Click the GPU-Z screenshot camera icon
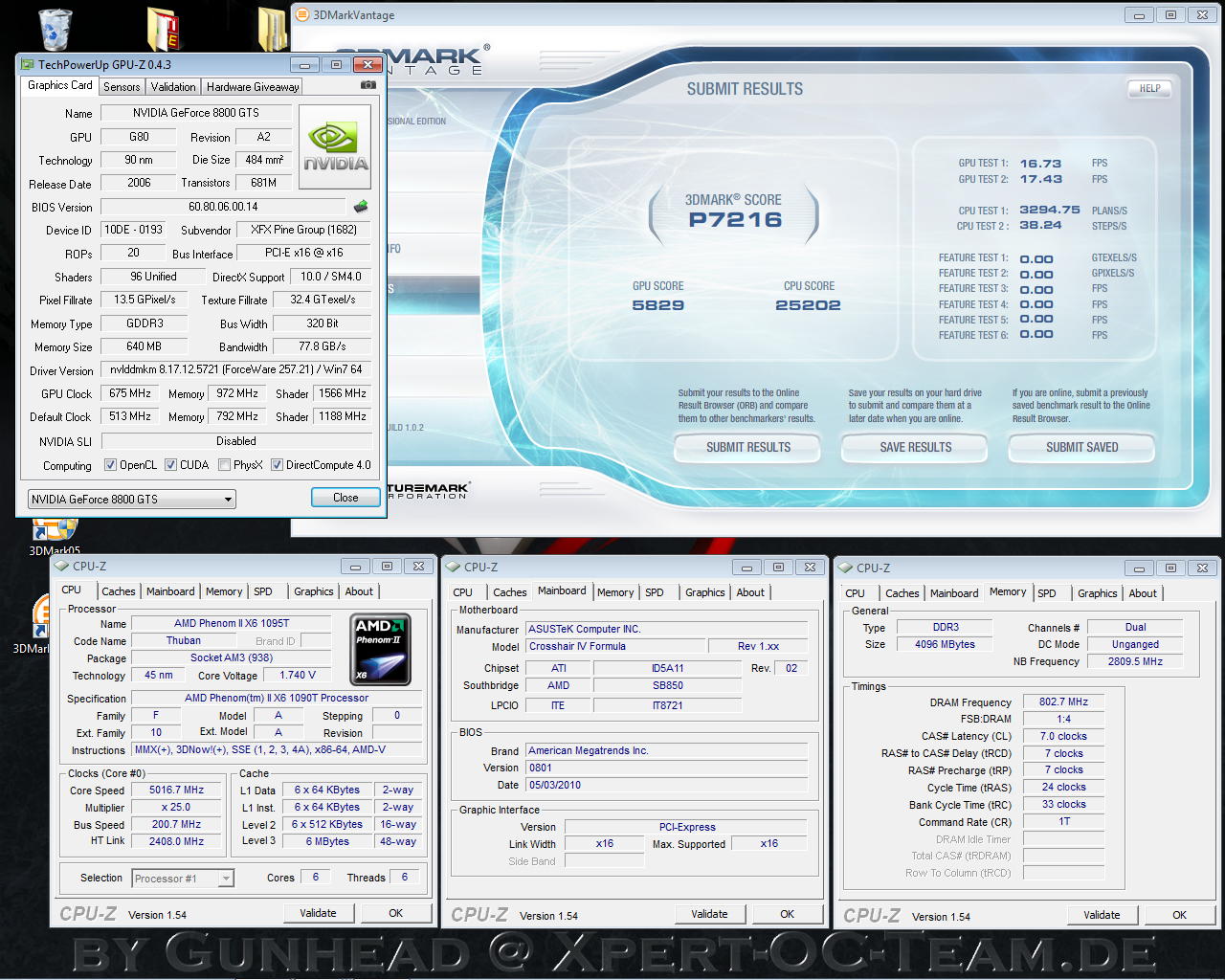Screen dimensions: 1225x980 [x=367, y=85]
